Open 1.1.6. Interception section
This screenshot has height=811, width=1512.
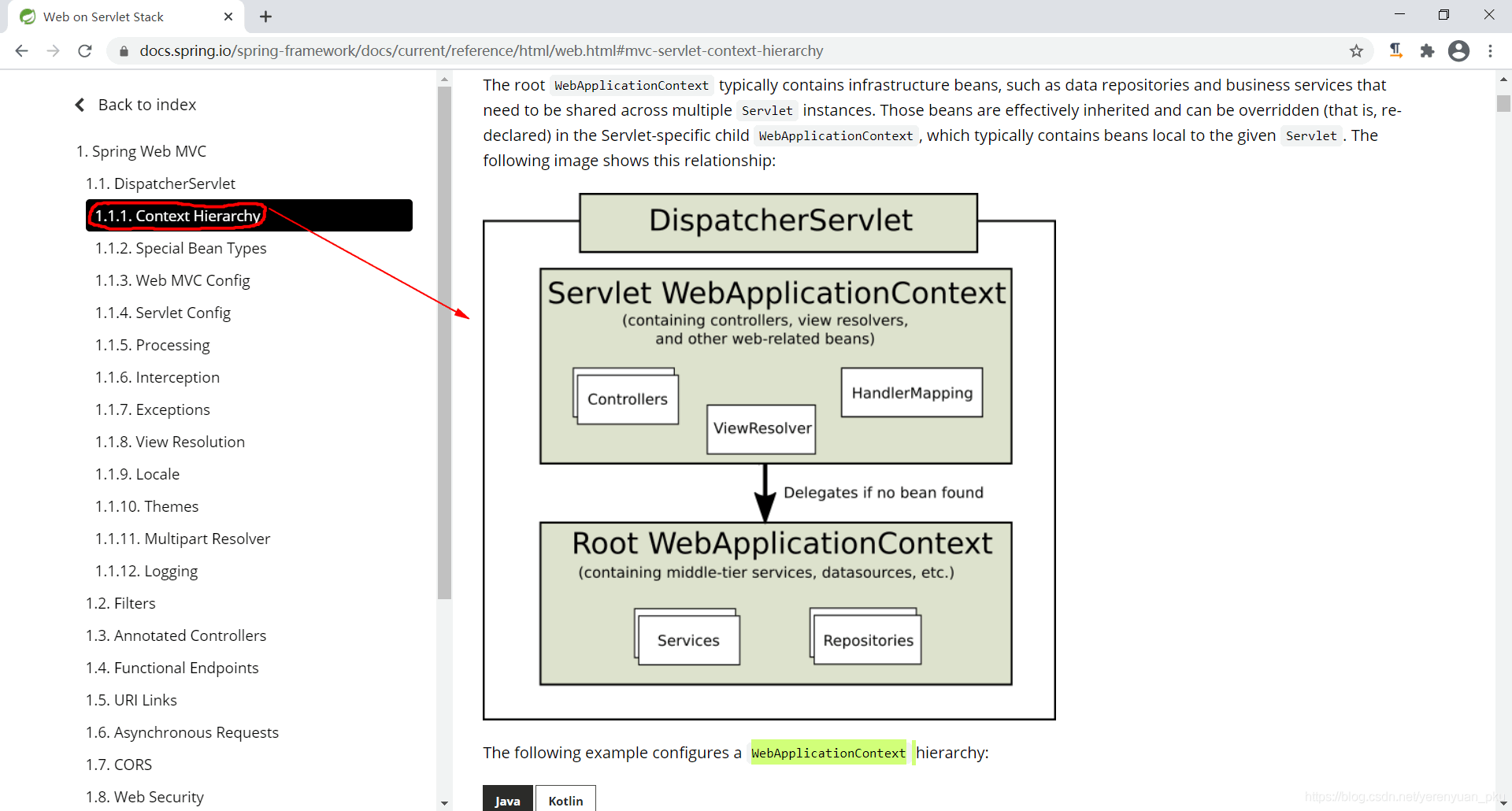(157, 377)
